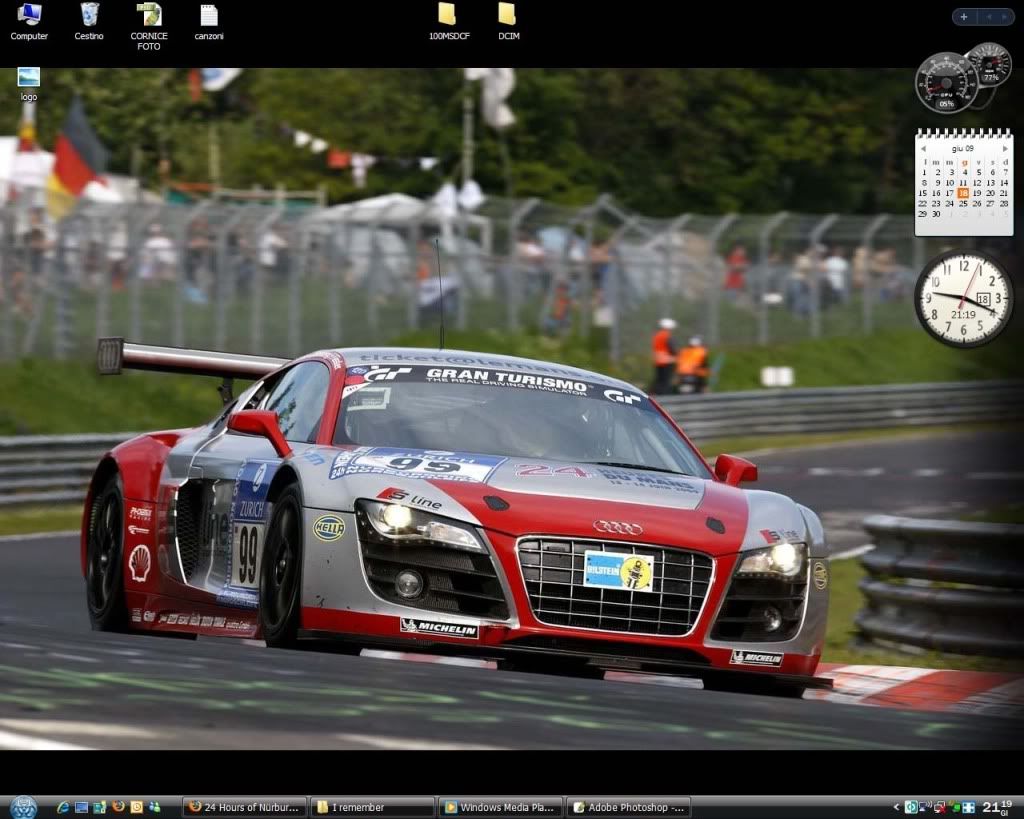Click the Show Desktop Quick Launch icon
This screenshot has height=819, width=1024.
[82, 807]
